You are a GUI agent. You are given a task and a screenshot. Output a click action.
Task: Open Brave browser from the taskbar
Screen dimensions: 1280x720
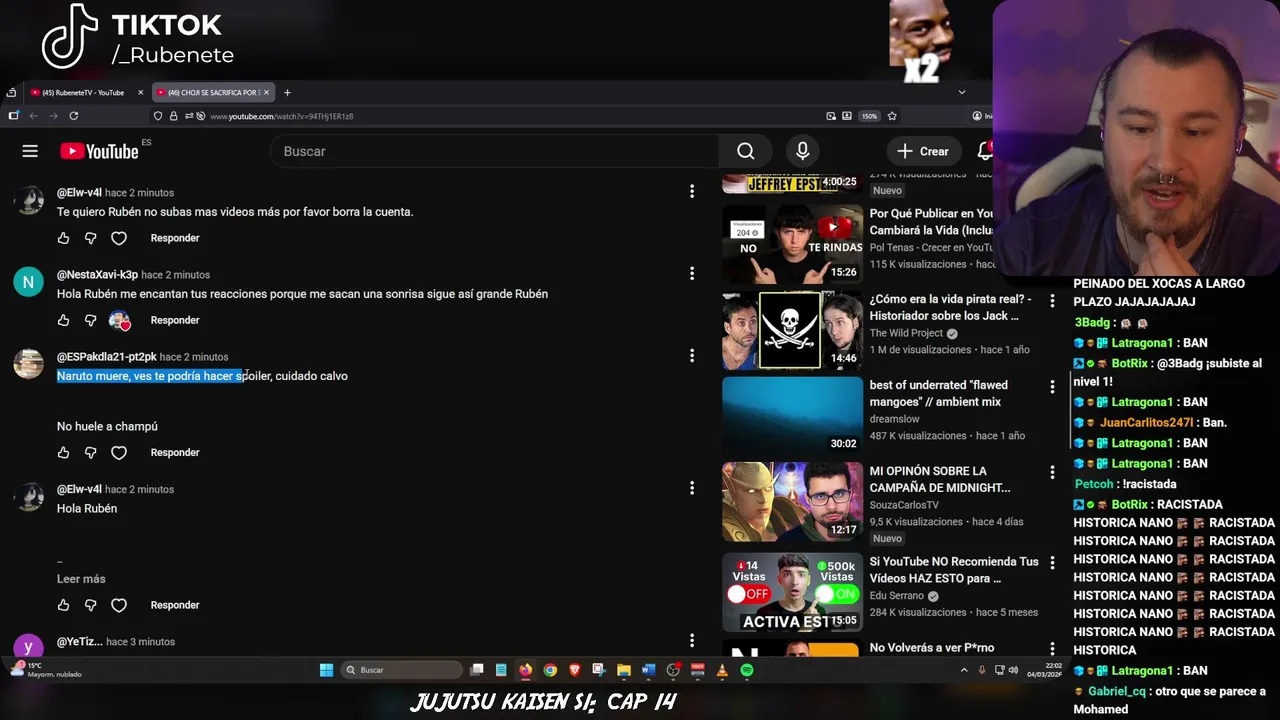click(x=575, y=670)
